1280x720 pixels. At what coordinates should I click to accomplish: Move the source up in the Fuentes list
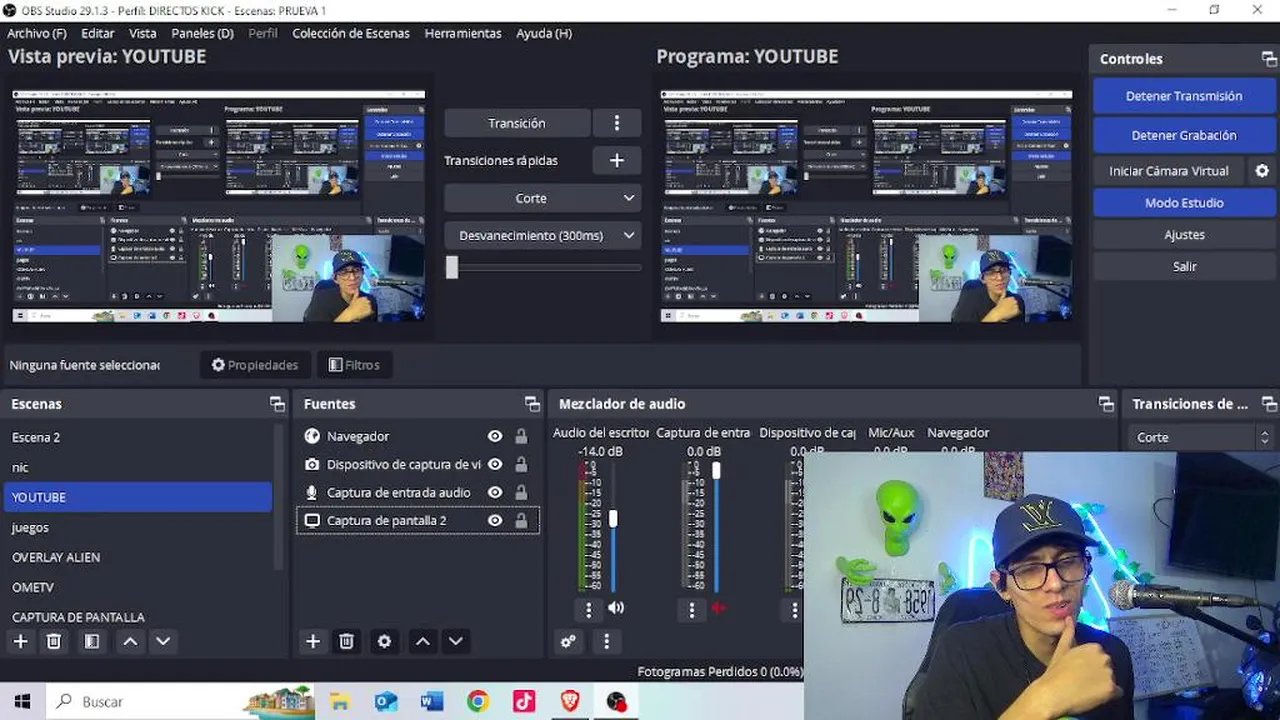[423, 641]
